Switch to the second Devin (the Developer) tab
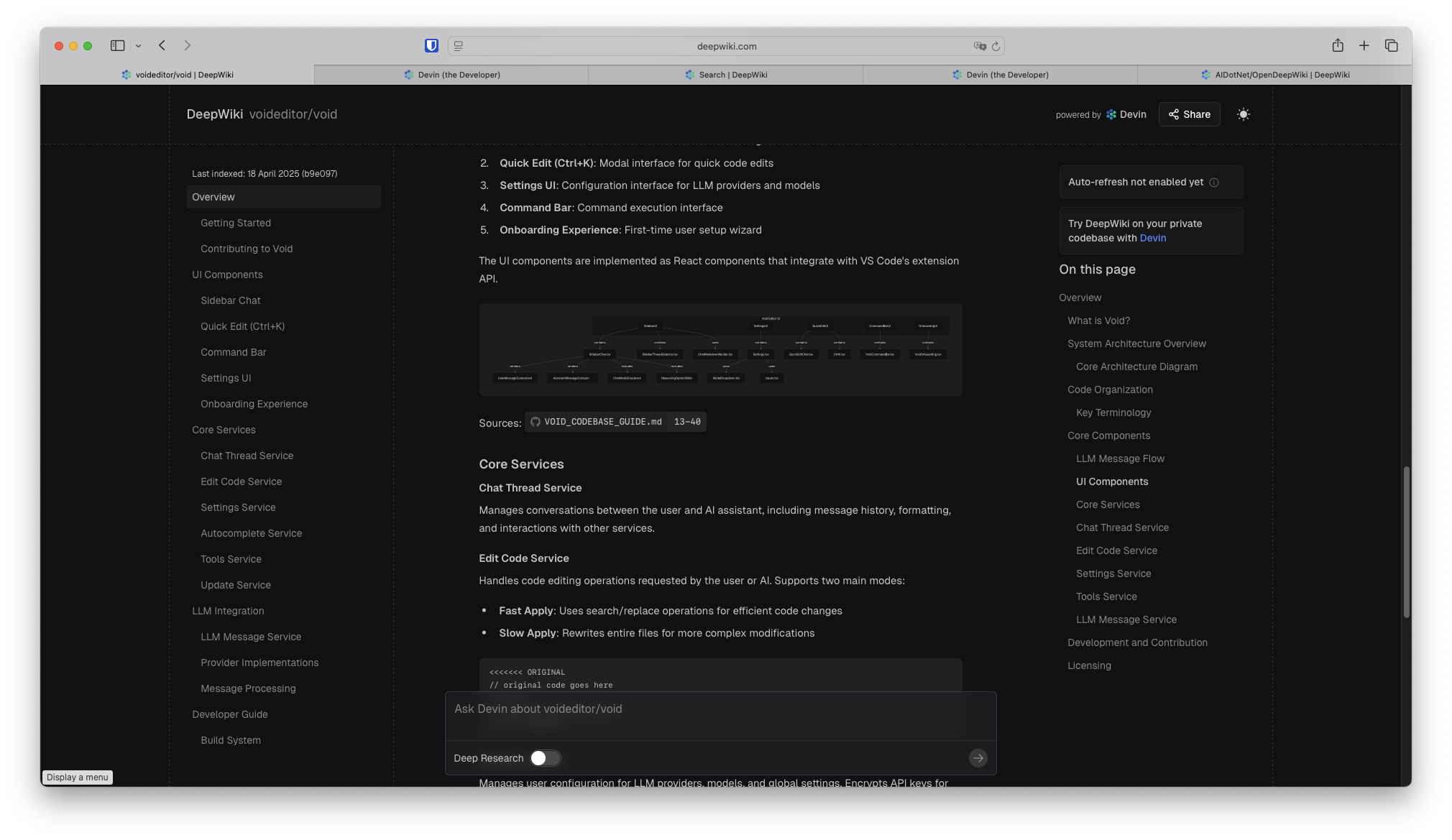 pos(1000,75)
